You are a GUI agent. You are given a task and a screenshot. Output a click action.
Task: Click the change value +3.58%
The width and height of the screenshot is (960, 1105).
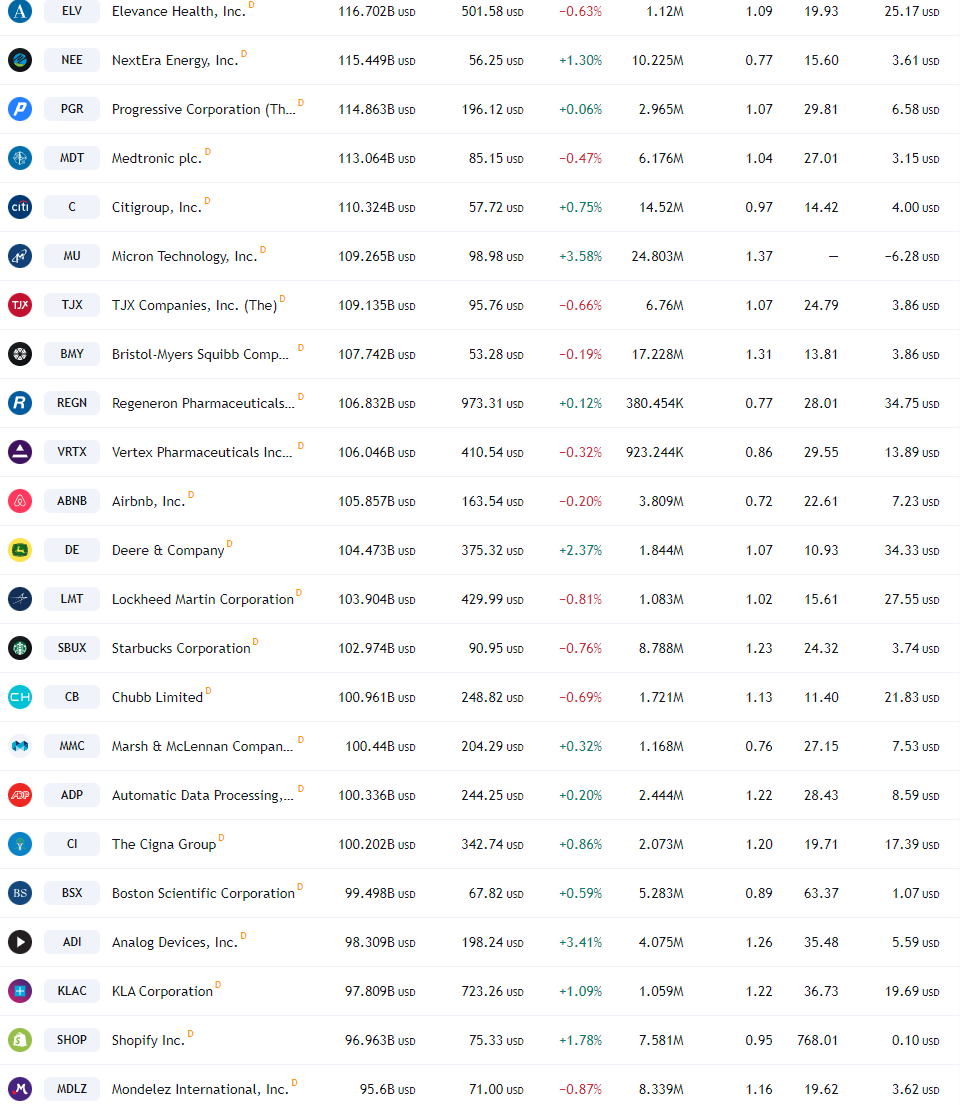pos(580,257)
